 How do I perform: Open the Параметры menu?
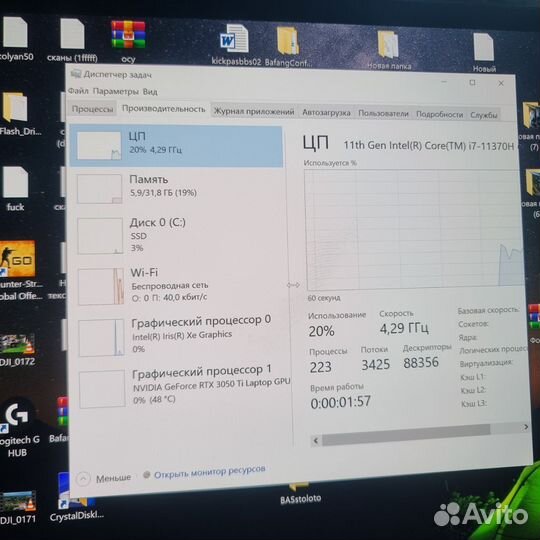[116, 92]
